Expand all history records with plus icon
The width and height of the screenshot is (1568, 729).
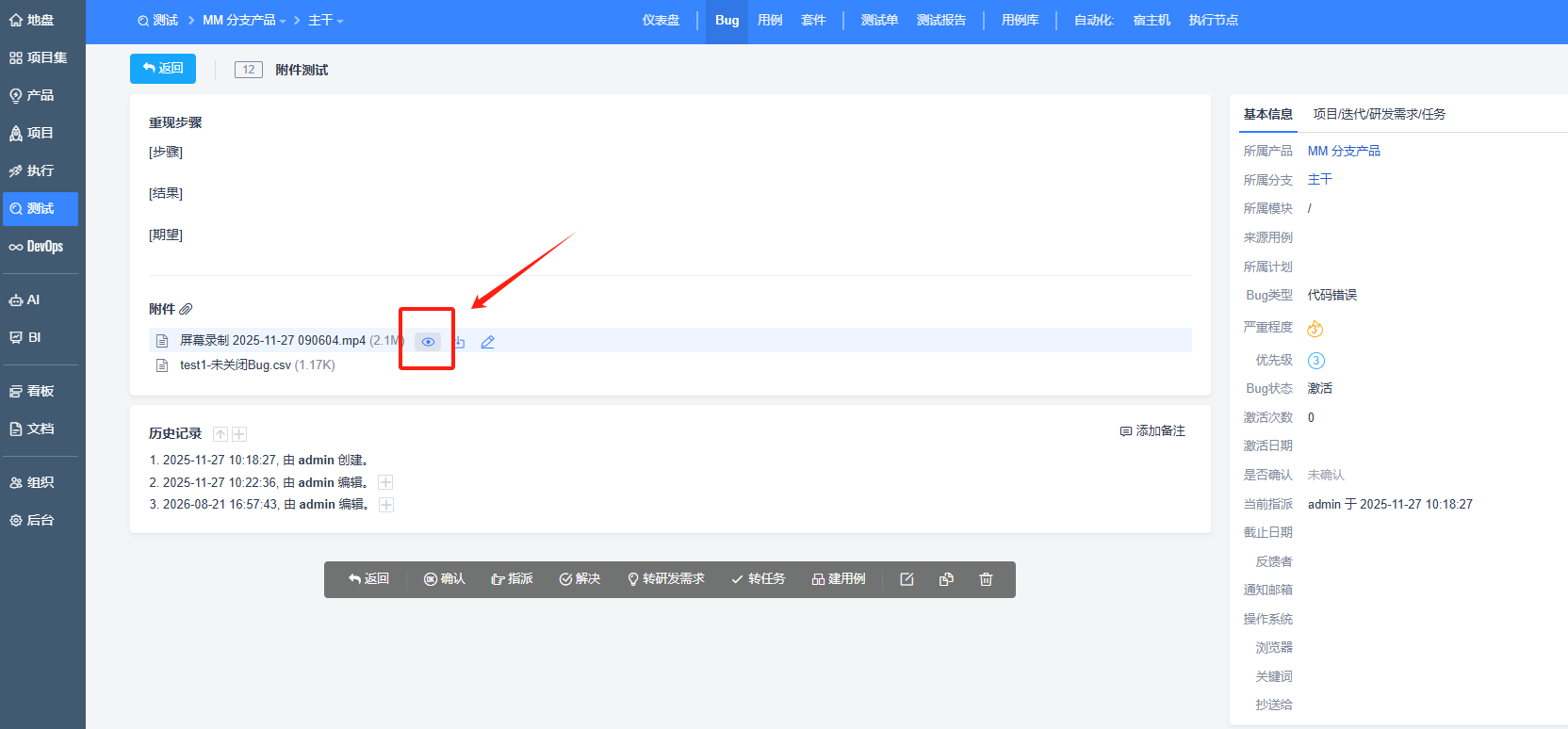coord(239,434)
